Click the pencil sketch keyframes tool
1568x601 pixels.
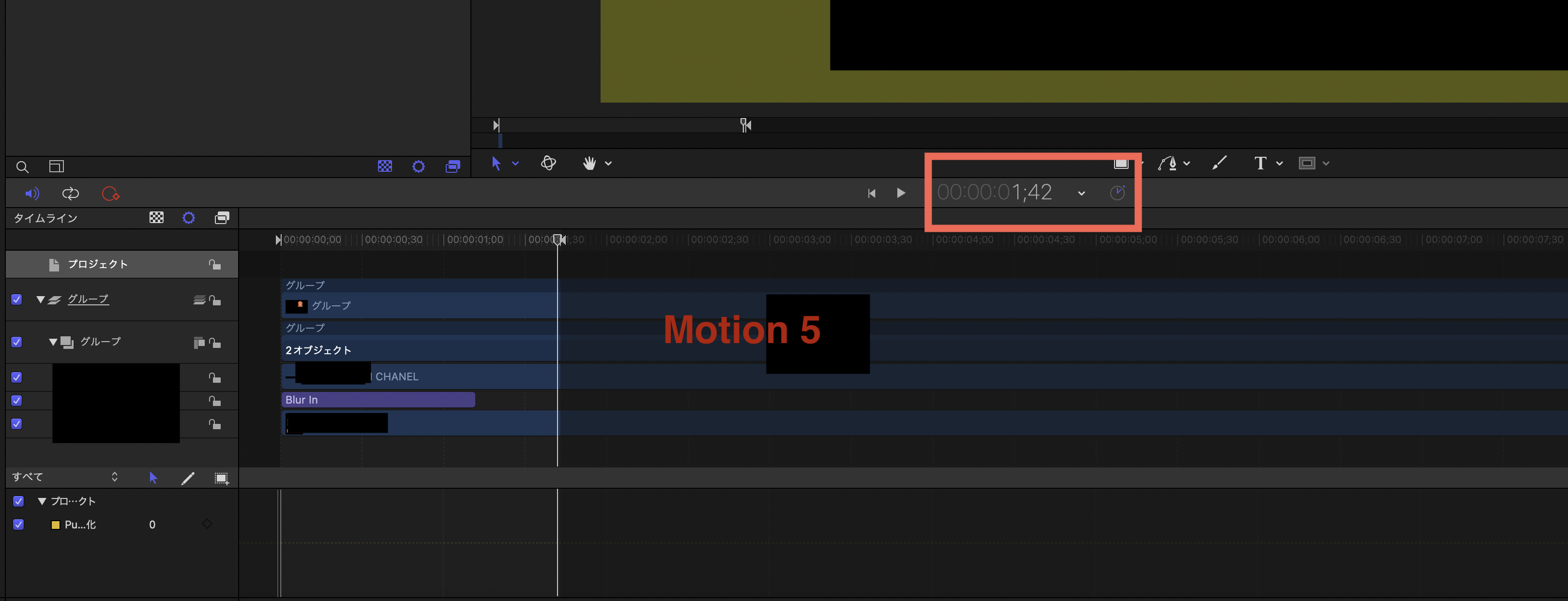click(x=188, y=478)
